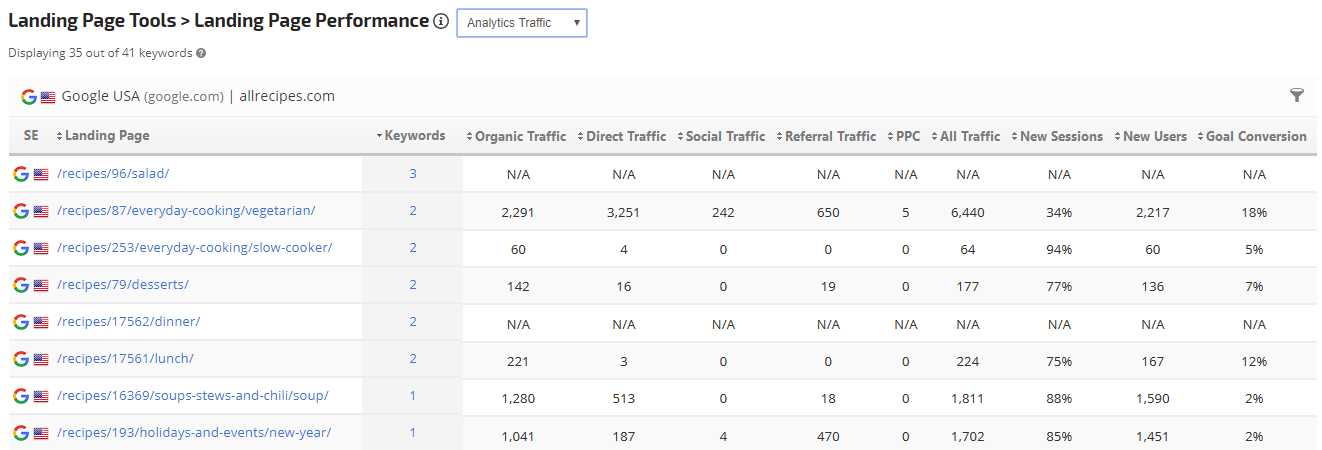Click keyword count 3 for salad

pyautogui.click(x=412, y=174)
